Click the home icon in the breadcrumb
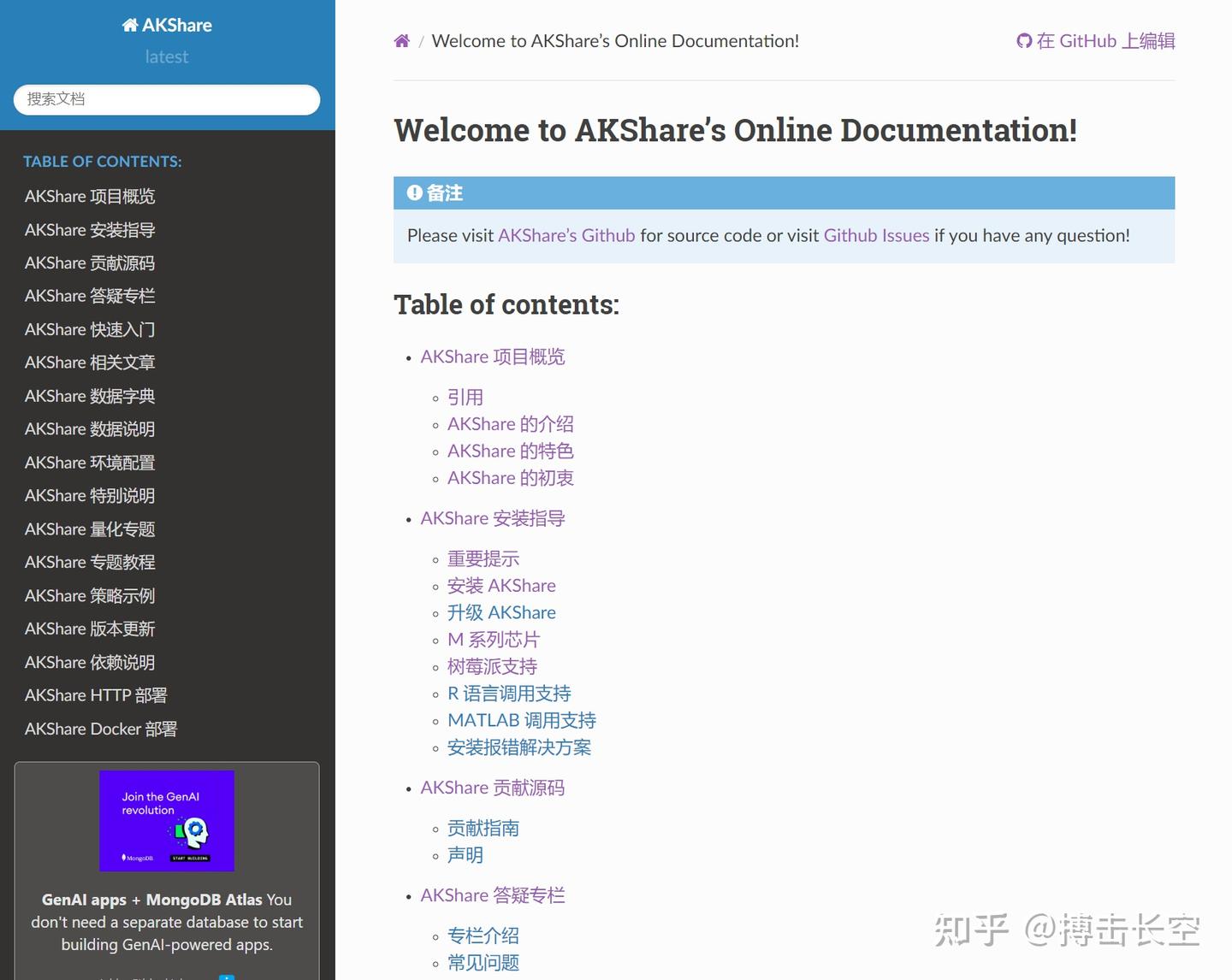 [401, 40]
